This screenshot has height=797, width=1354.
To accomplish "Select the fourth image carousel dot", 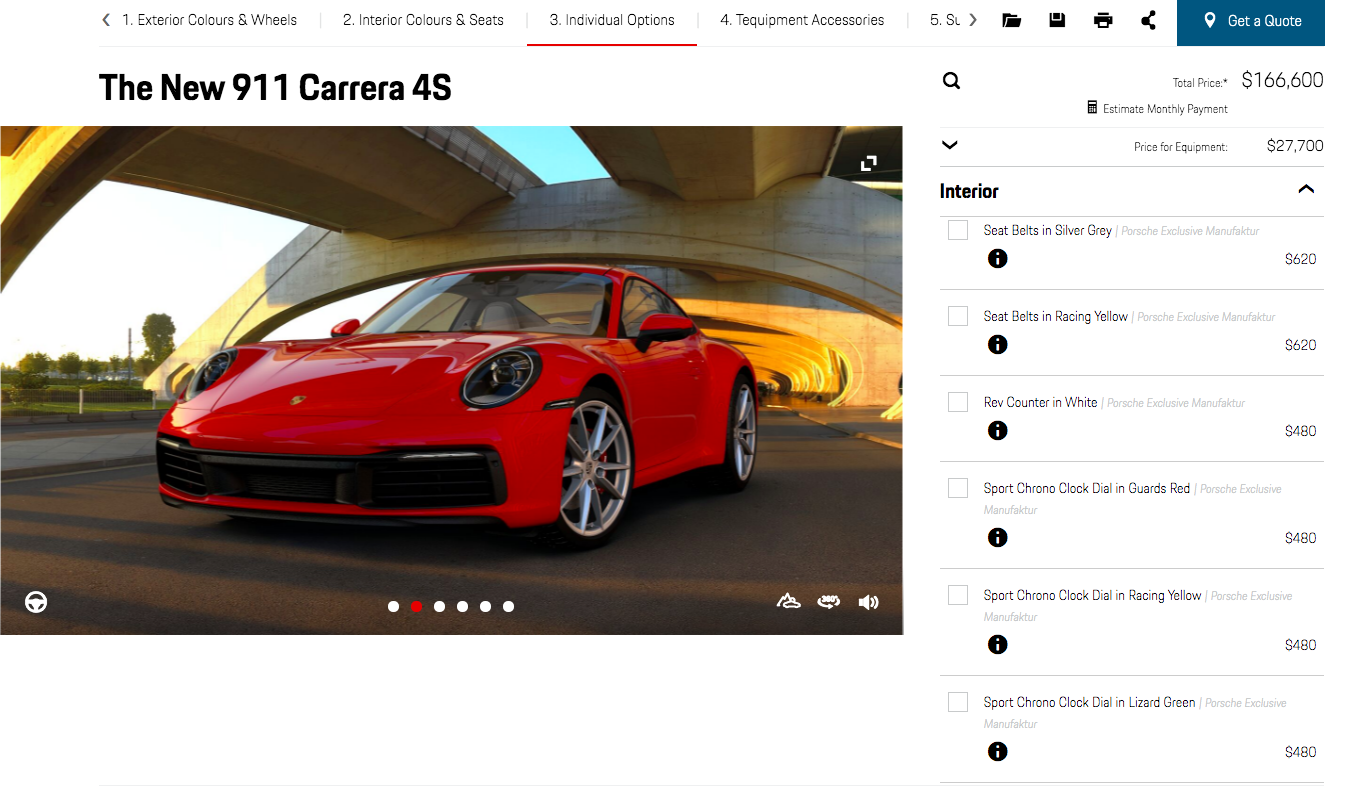I will click(462, 606).
